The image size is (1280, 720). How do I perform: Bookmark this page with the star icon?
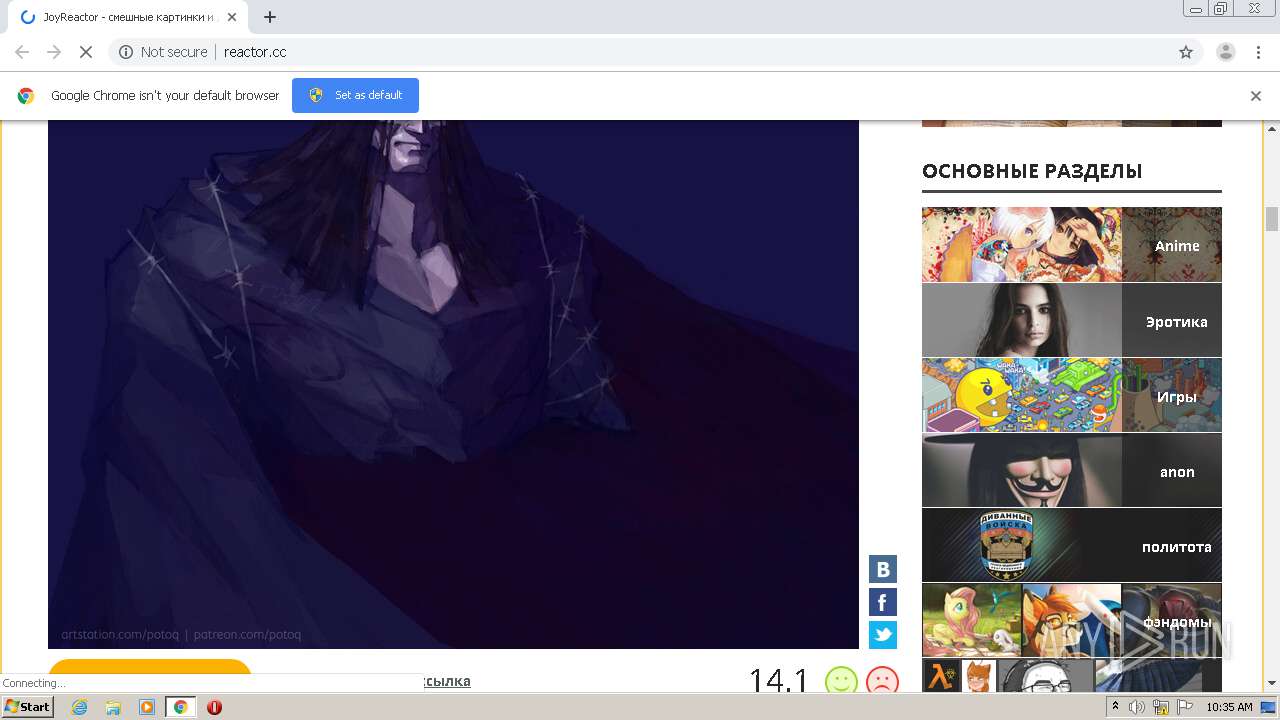pyautogui.click(x=1186, y=52)
